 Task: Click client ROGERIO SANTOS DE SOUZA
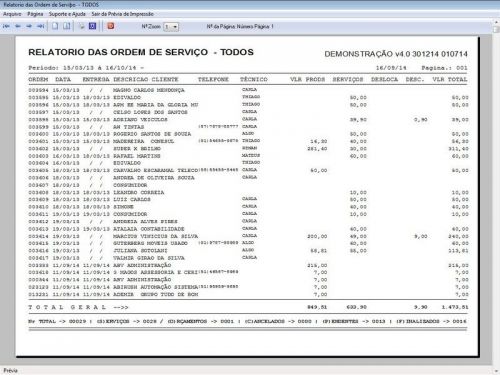(152, 134)
